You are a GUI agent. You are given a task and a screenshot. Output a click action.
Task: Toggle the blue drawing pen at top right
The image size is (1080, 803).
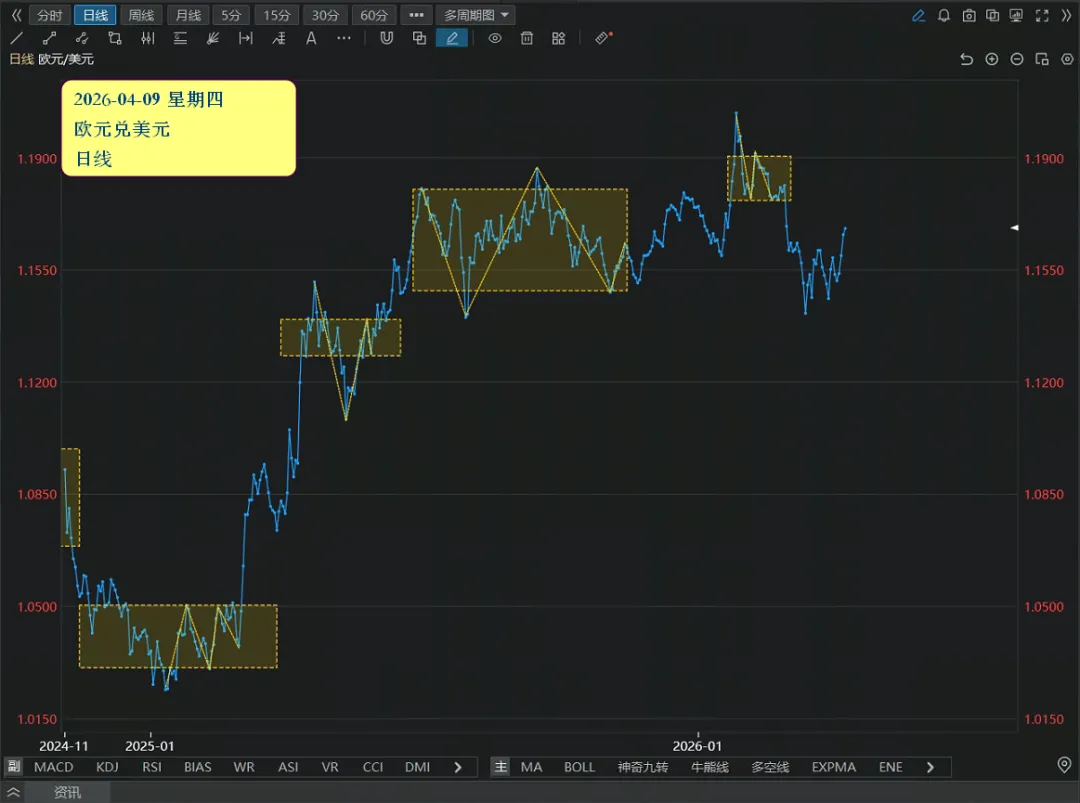point(918,15)
